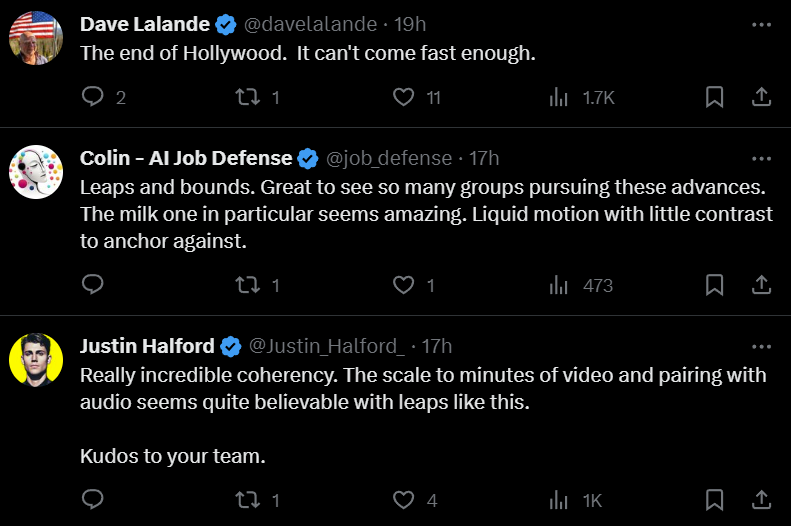Share Dave Lalande's tweet
The image size is (791, 526).
pyautogui.click(x=760, y=97)
